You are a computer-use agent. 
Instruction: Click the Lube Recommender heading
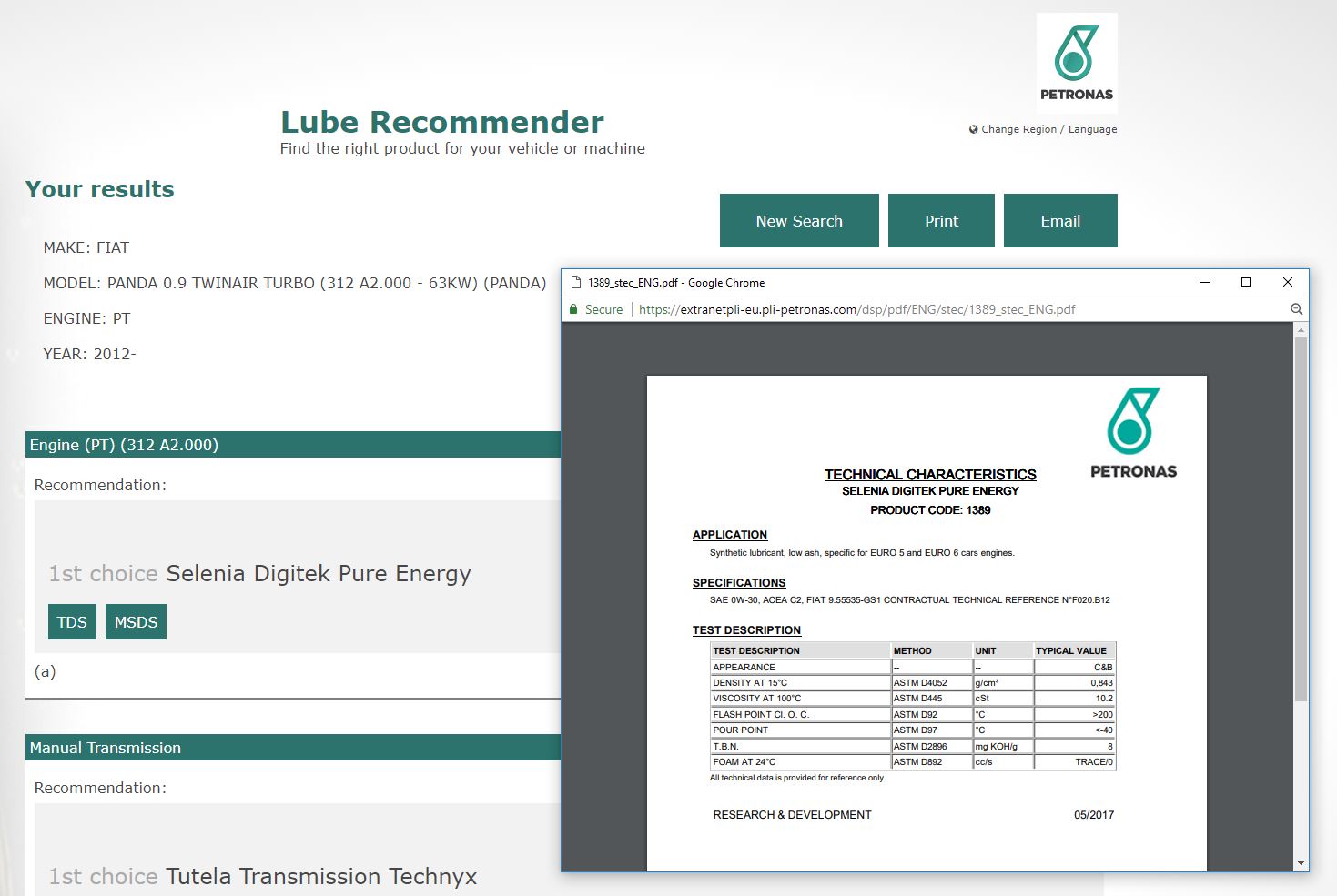(x=442, y=122)
